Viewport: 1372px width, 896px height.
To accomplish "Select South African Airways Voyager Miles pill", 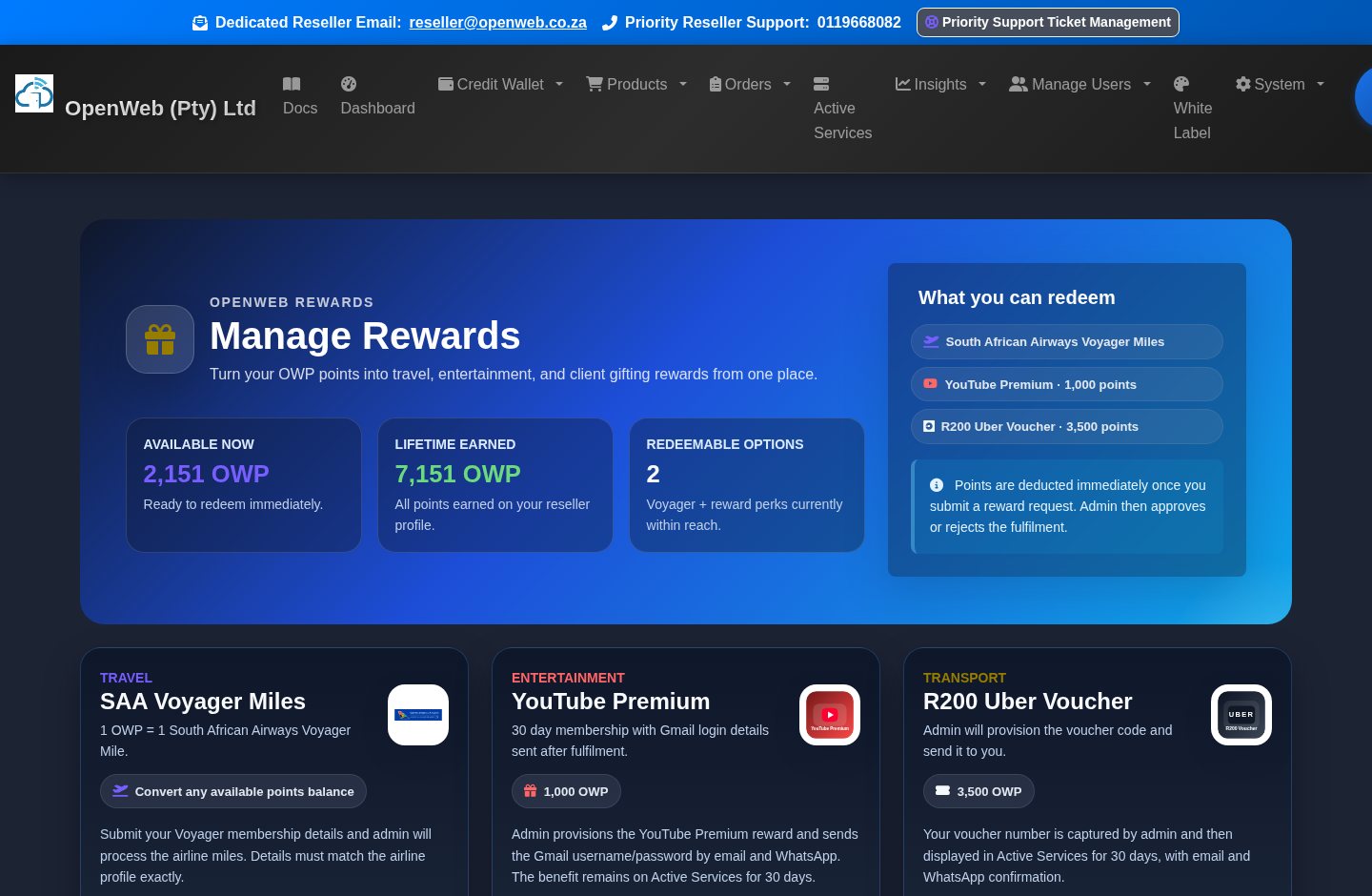I will click(1067, 341).
